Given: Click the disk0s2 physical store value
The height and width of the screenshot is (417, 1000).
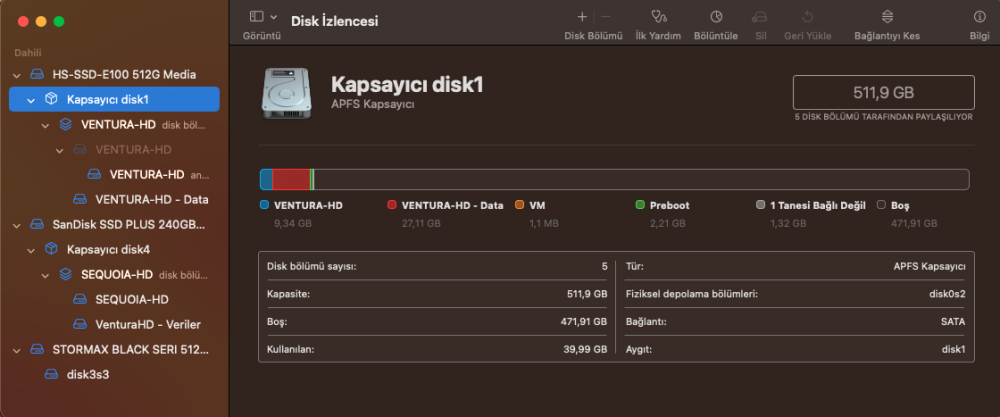Looking at the screenshot, I should [x=947, y=294].
